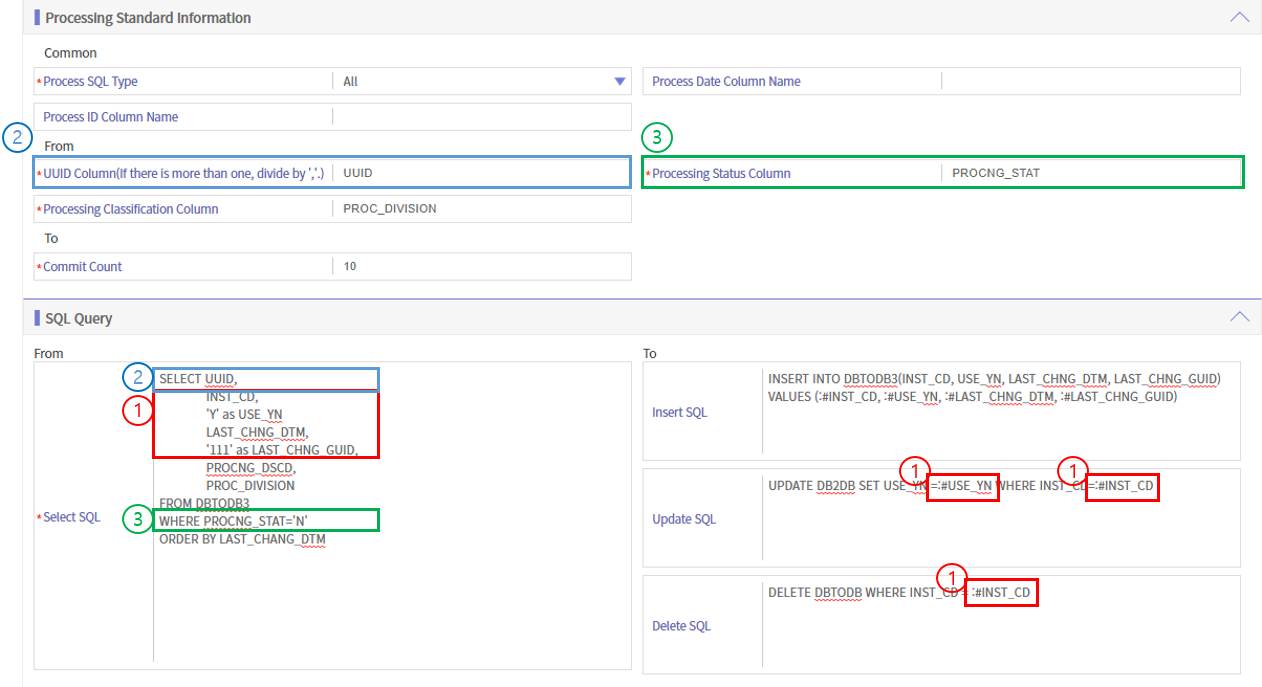1262x687 pixels.
Task: Click the blue circle 2 beside SELECT UUID
Action: click(x=137, y=377)
